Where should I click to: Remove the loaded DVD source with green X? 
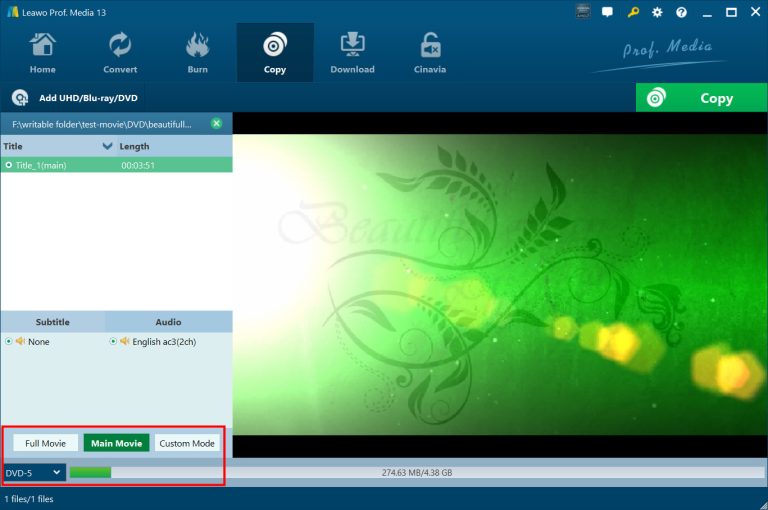[x=216, y=123]
